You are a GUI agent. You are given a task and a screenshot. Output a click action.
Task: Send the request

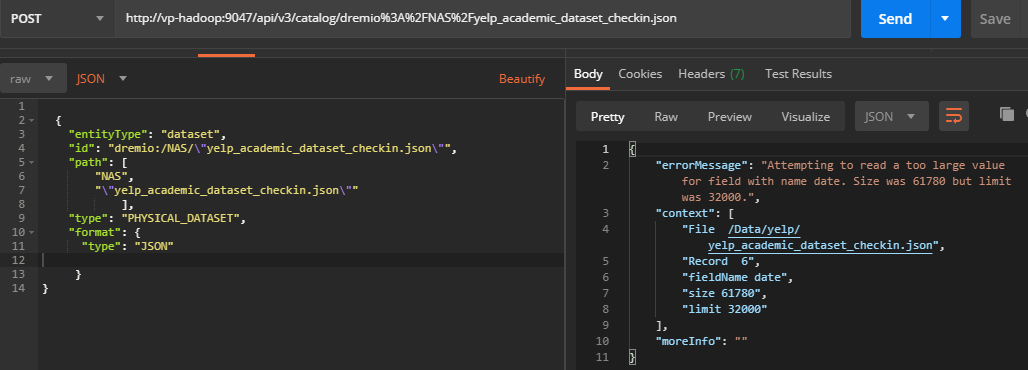(x=895, y=19)
